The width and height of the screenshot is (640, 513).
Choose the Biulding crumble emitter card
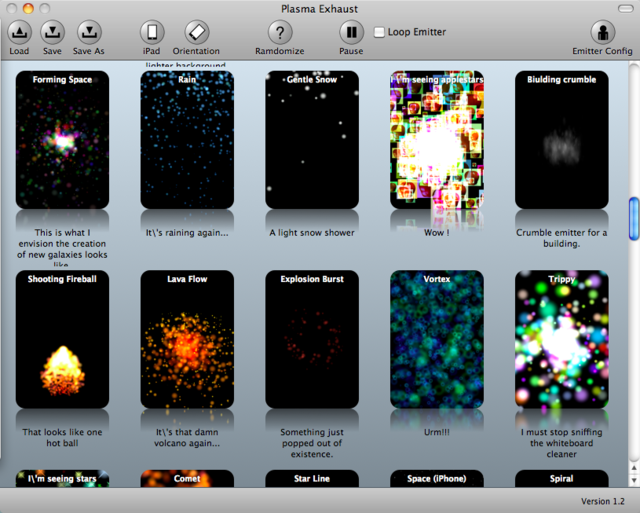pyautogui.click(x=562, y=140)
